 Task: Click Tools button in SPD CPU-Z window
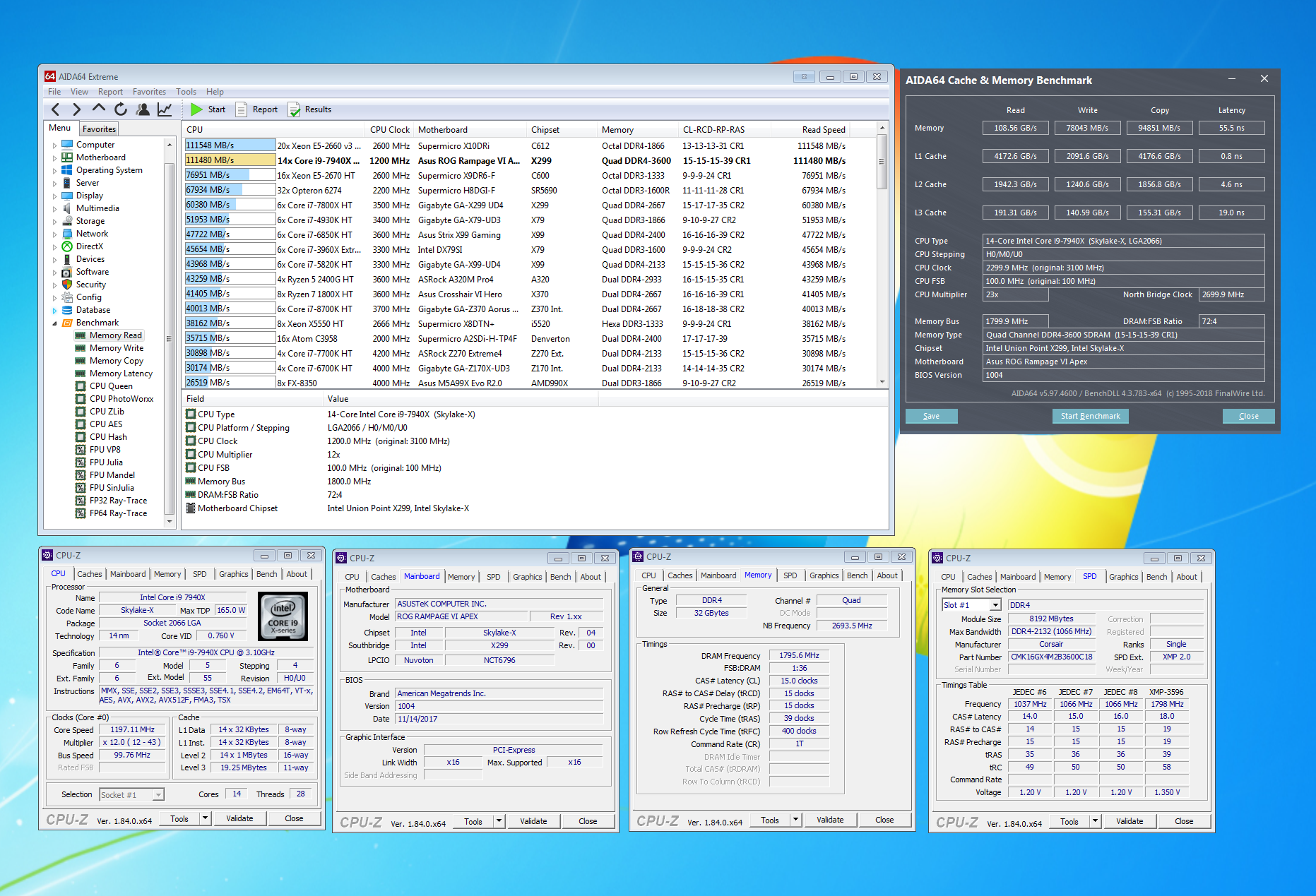[x=1069, y=821]
